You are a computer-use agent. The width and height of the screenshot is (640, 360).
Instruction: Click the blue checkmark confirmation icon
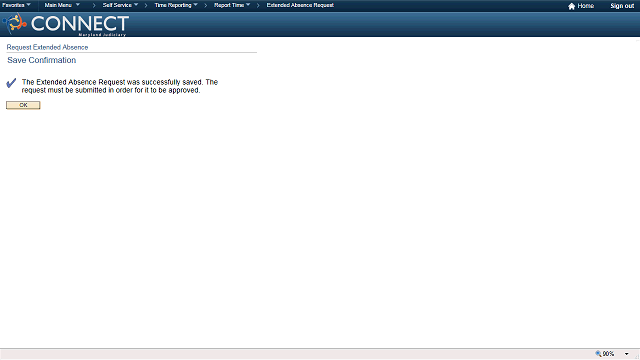[11, 83]
